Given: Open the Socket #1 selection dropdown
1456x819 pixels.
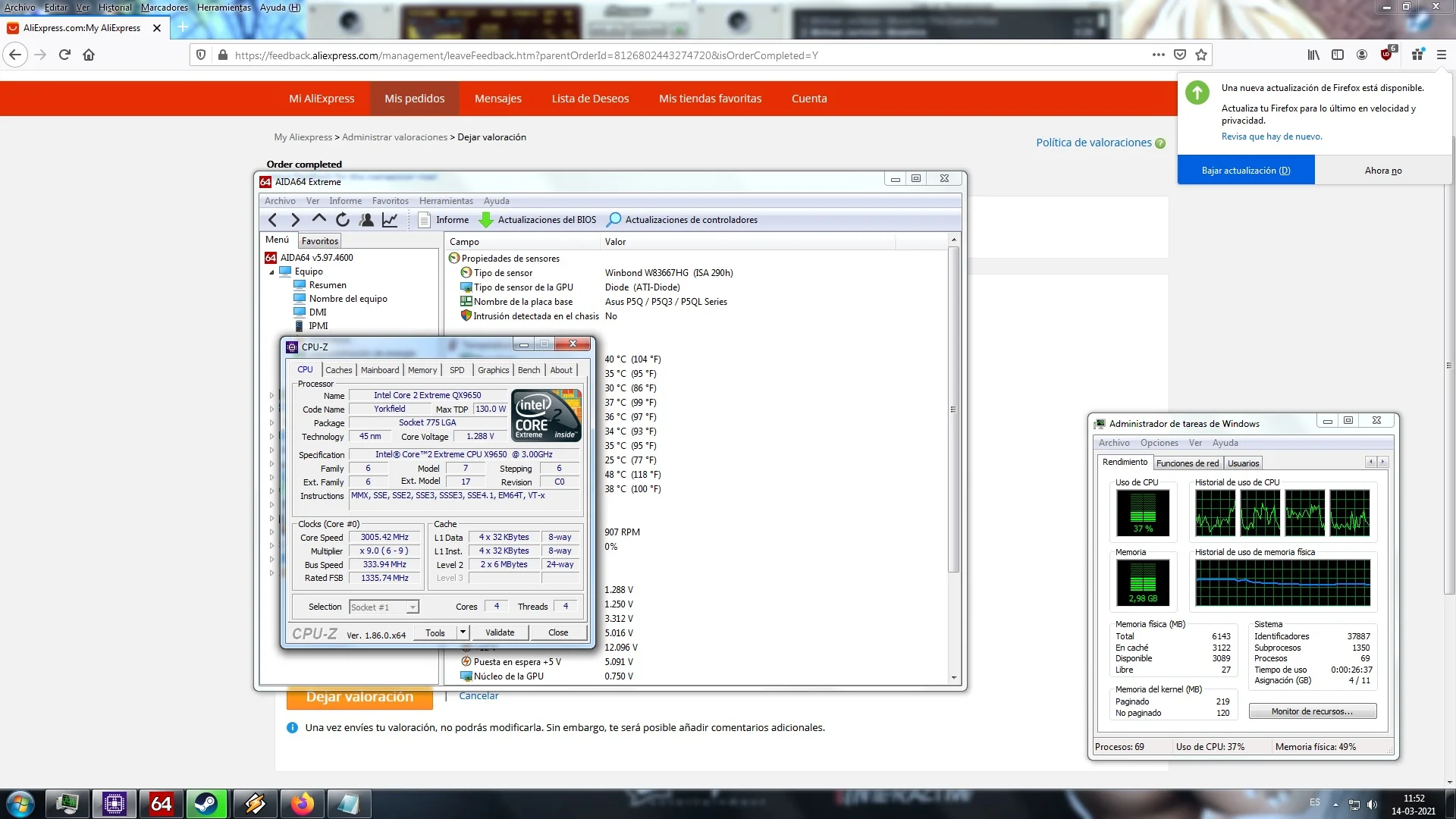Looking at the screenshot, I should (x=413, y=607).
